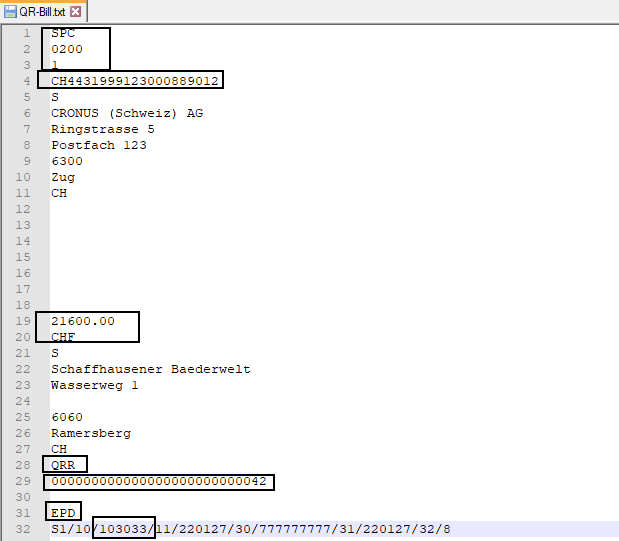Click the save-state disk icon on QR-Bill.txt tab
619x541 pixels.
(x=10, y=12)
